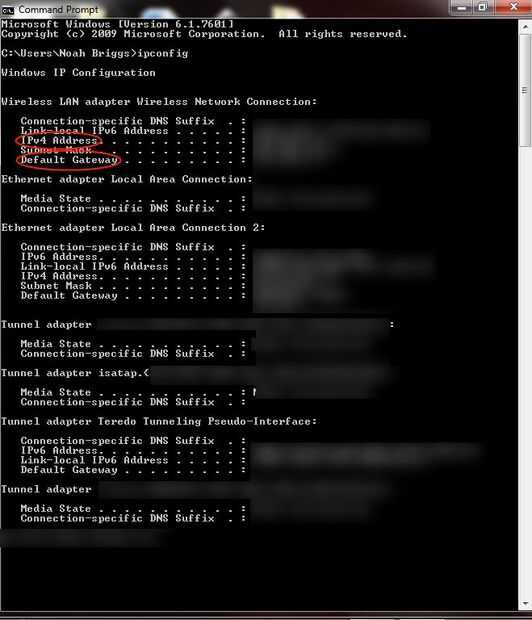Image resolution: width=532 pixels, height=620 pixels.
Task: Click the scrollbar down arrow
Action: [525, 604]
